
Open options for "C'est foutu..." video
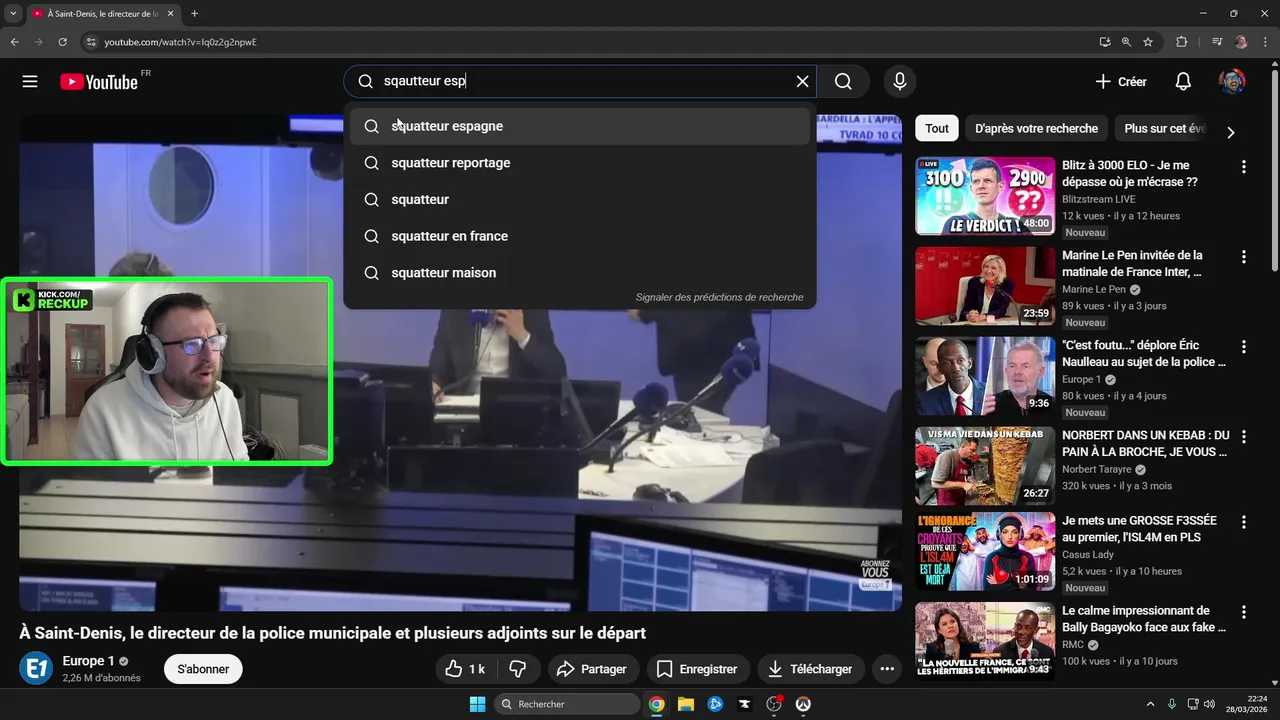1244,347
